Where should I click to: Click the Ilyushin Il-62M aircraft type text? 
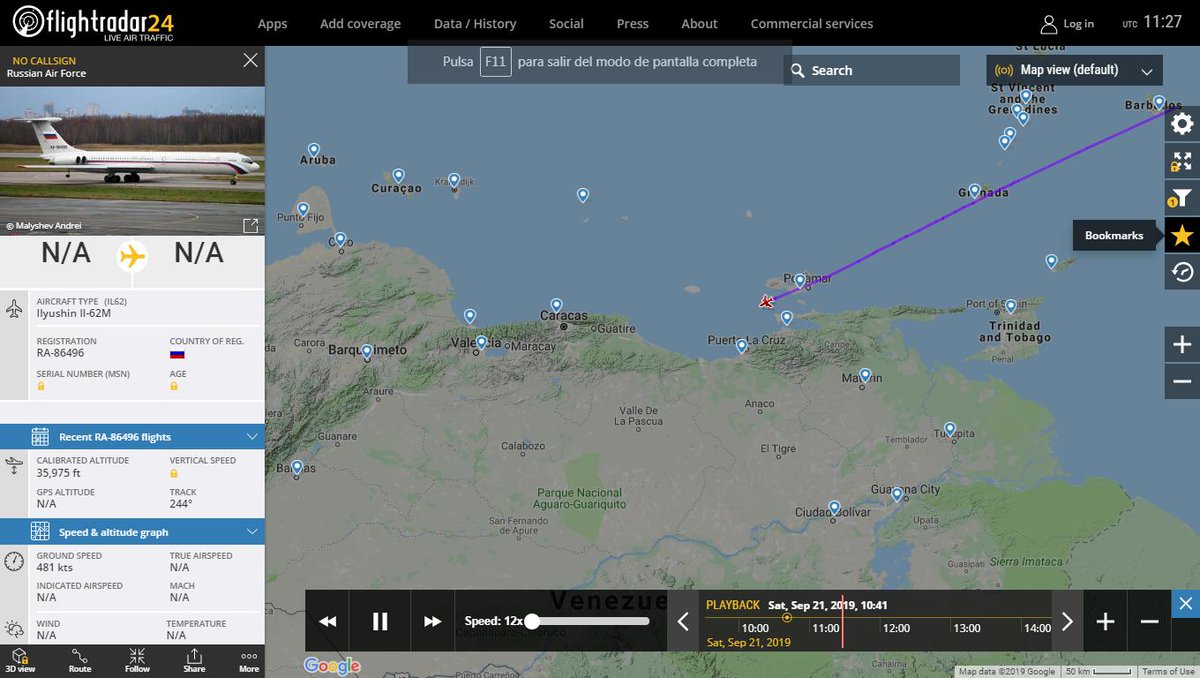pos(74,312)
